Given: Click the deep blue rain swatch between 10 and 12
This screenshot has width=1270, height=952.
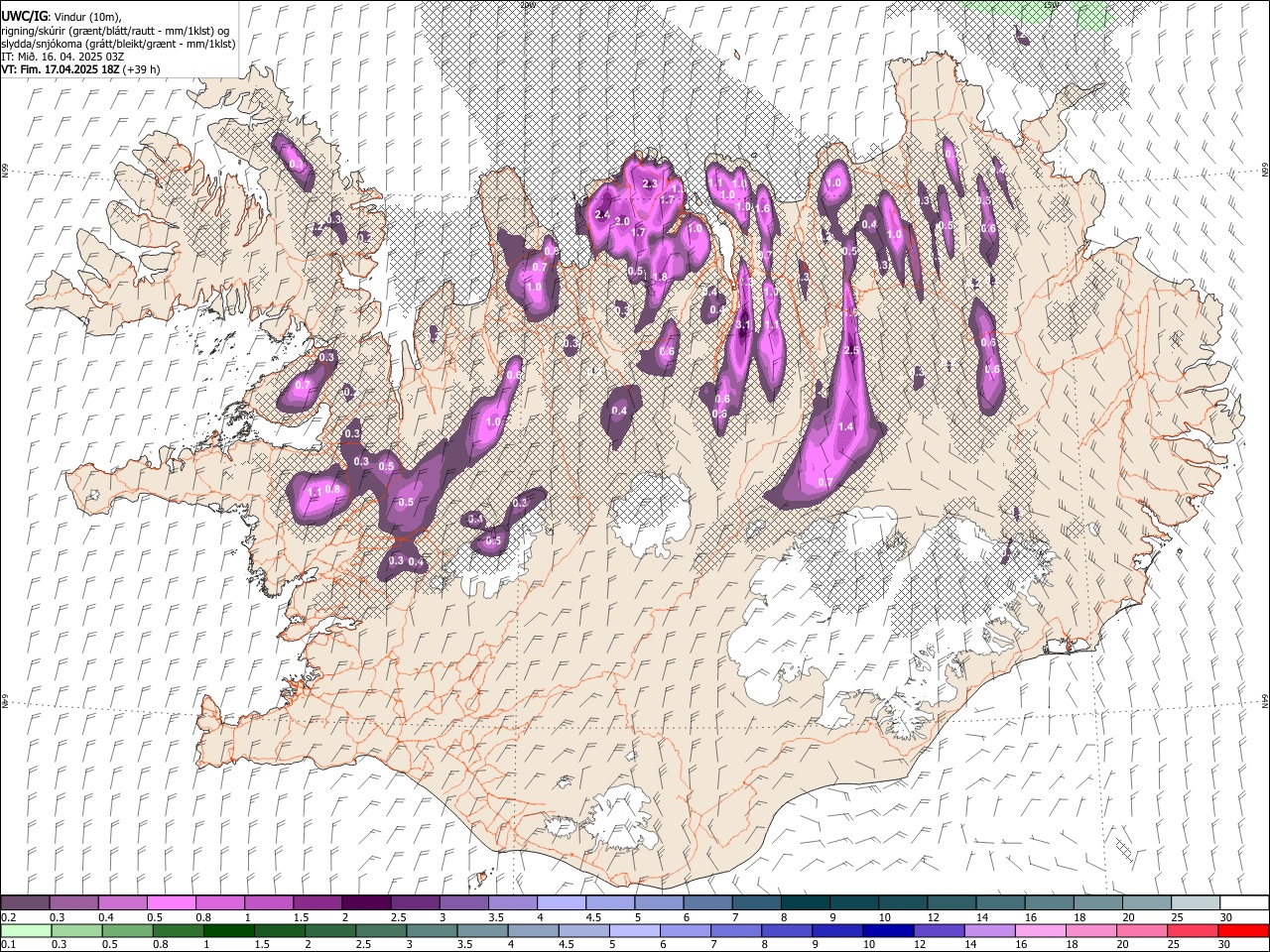Looking at the screenshot, I should (888, 930).
